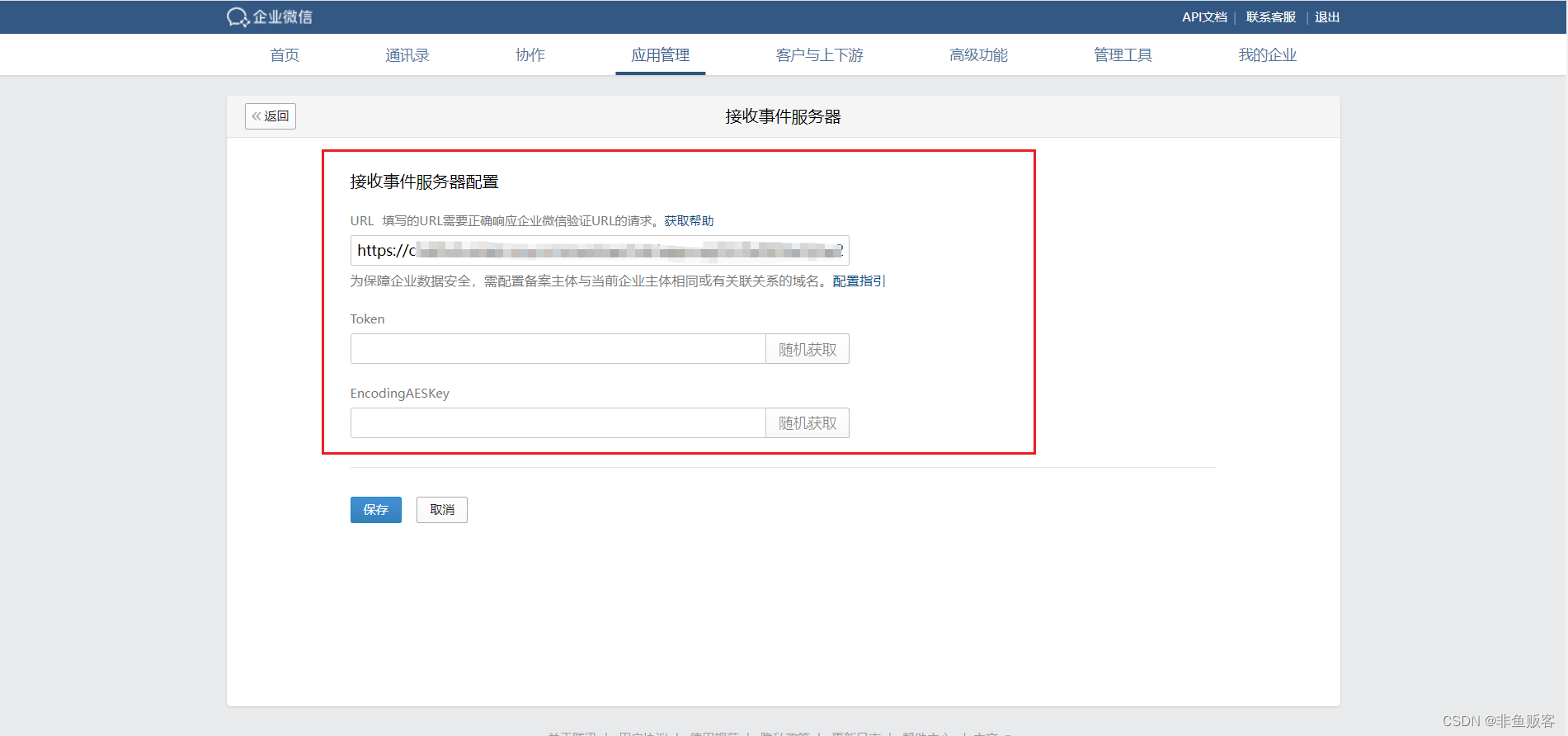Click the 接收事件服务器 page title
The image size is (1568, 736).
tap(784, 117)
